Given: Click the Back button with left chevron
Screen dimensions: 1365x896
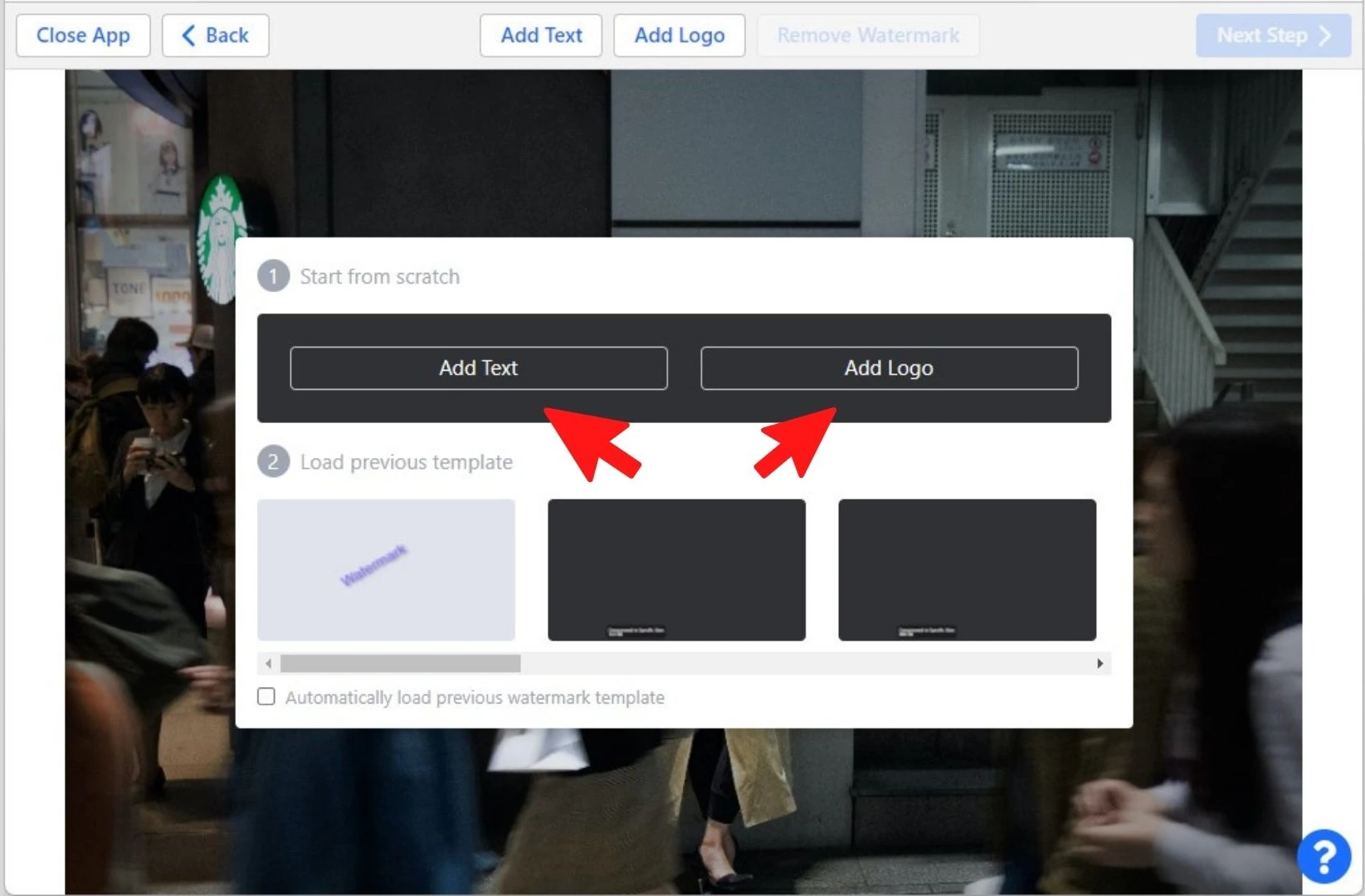Looking at the screenshot, I should point(215,36).
